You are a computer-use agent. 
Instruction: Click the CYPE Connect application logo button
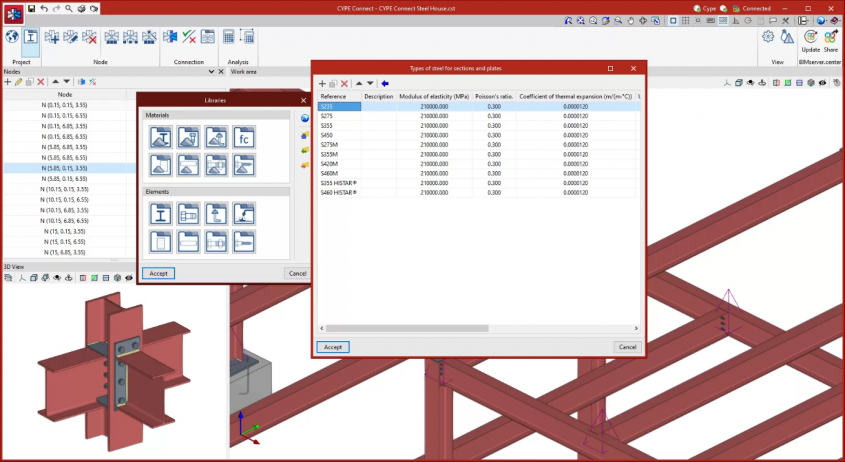[13, 13]
